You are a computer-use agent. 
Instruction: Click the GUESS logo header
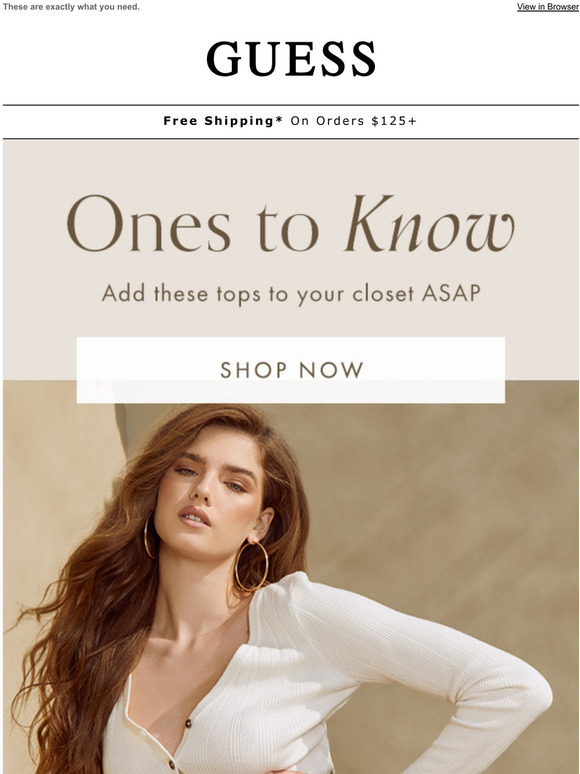291,59
